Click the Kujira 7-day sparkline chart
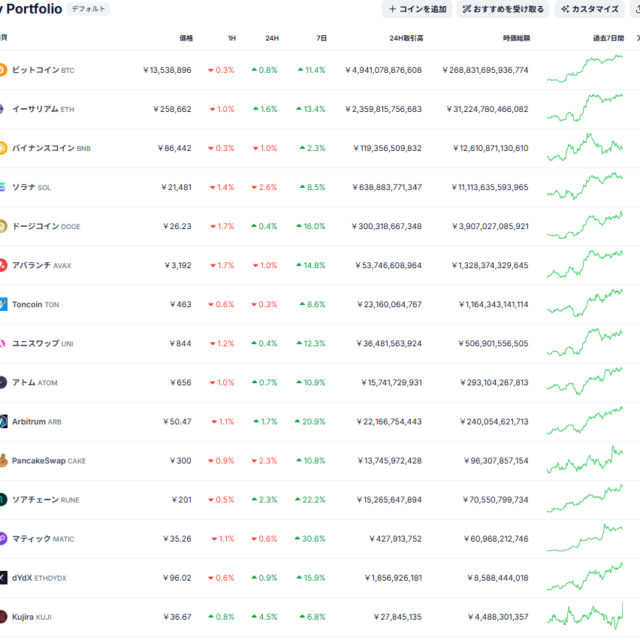Viewport: 640px width, 640px height. pyautogui.click(x=585, y=616)
